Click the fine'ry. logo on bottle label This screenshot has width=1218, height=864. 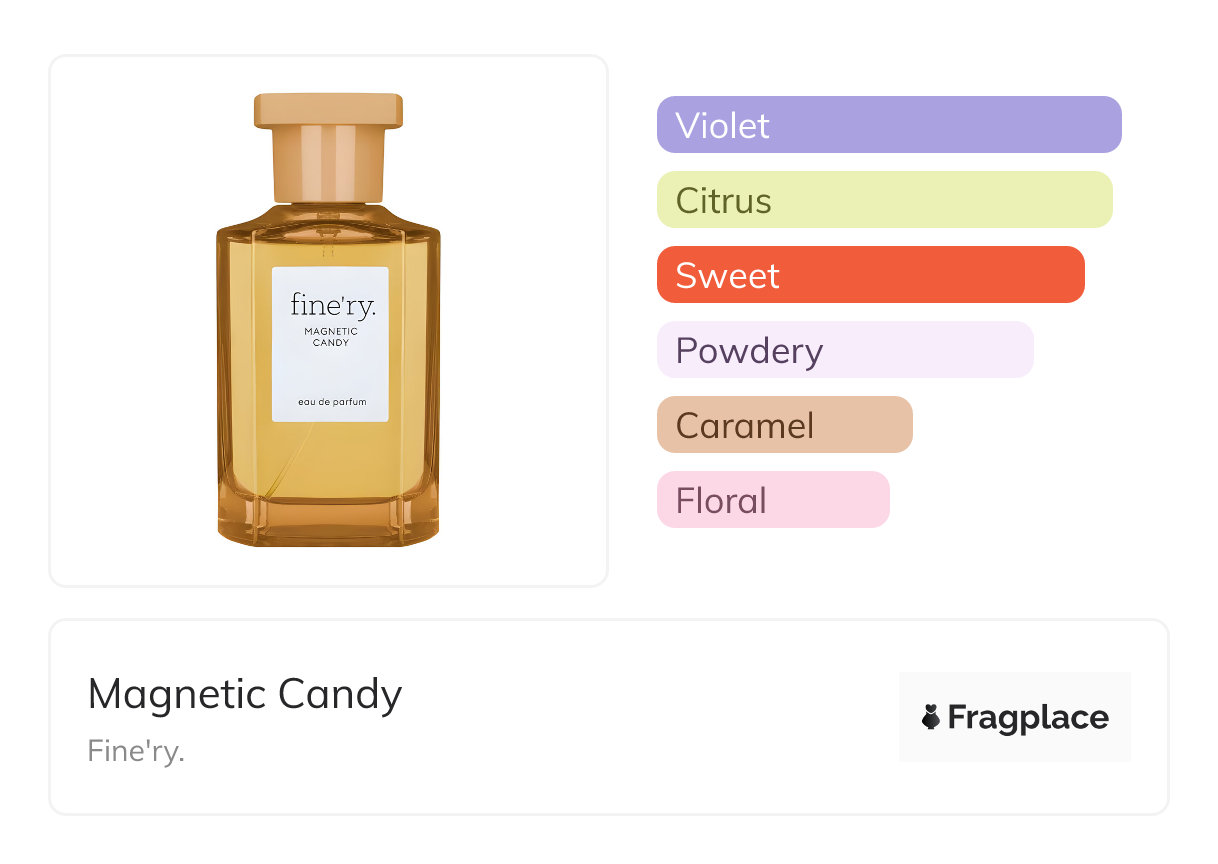pos(333,304)
